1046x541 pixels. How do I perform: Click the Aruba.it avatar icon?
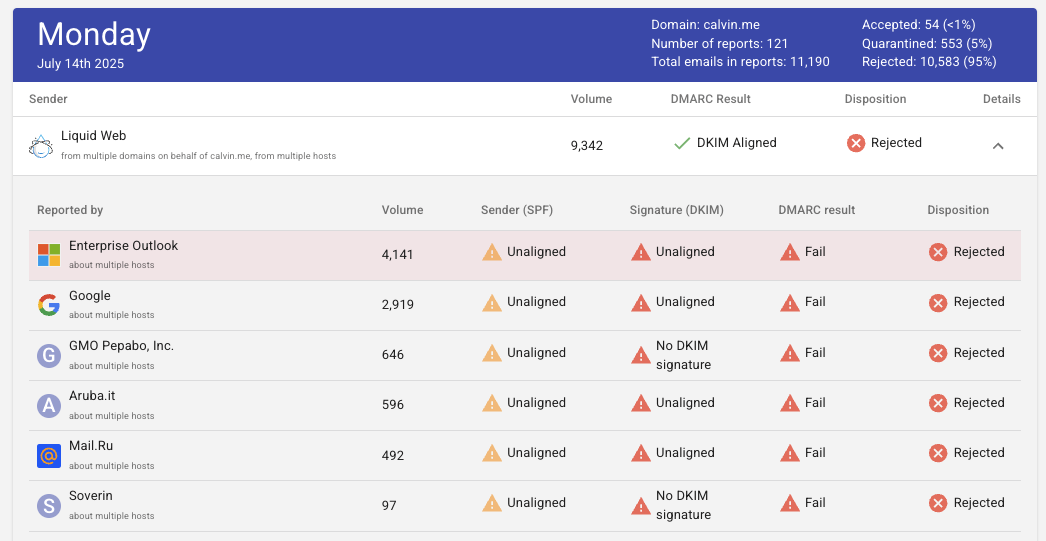pos(49,406)
